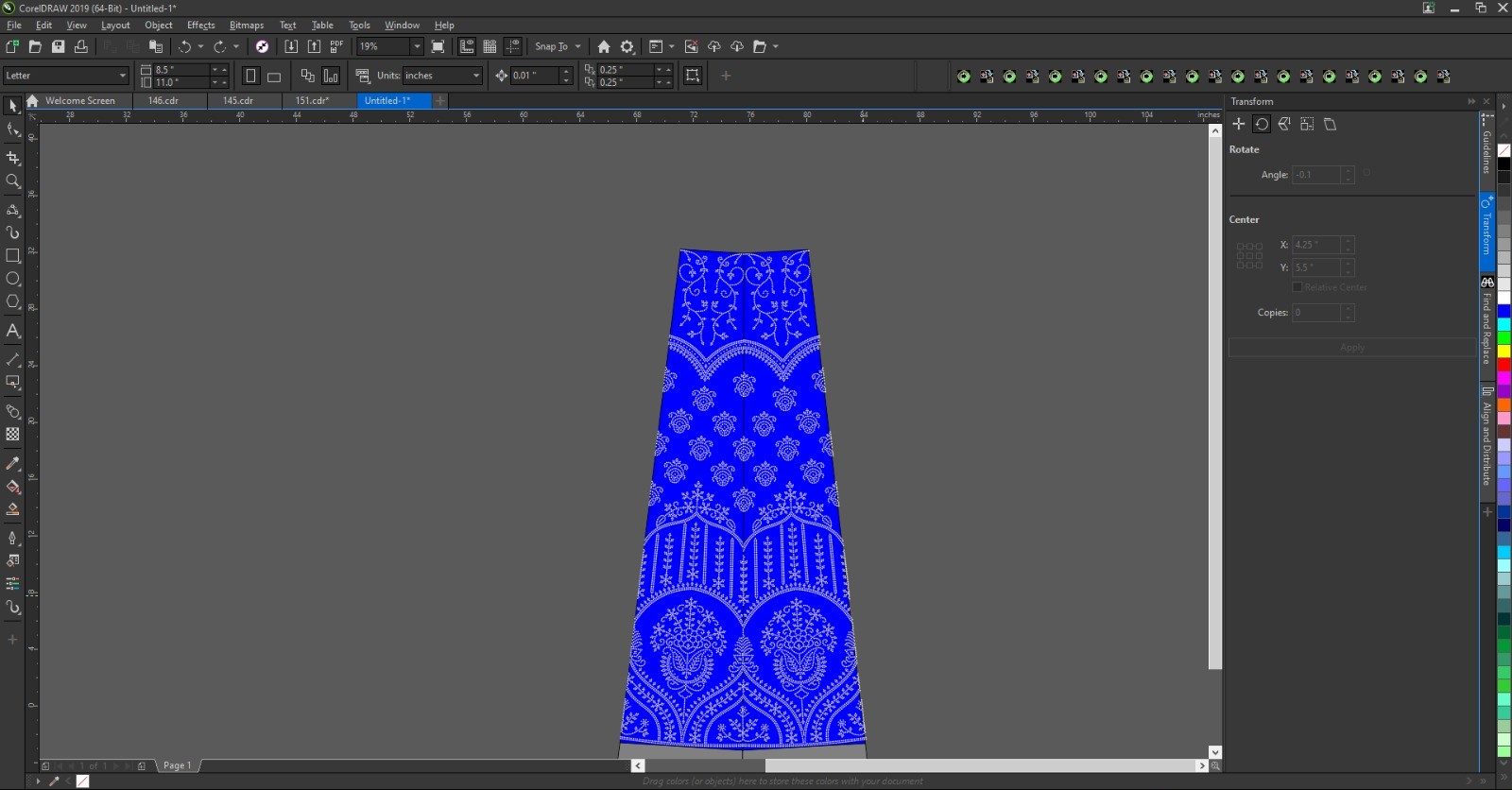Expand the Undo history dropdown arrow
The image size is (1512, 790).
coord(200,46)
